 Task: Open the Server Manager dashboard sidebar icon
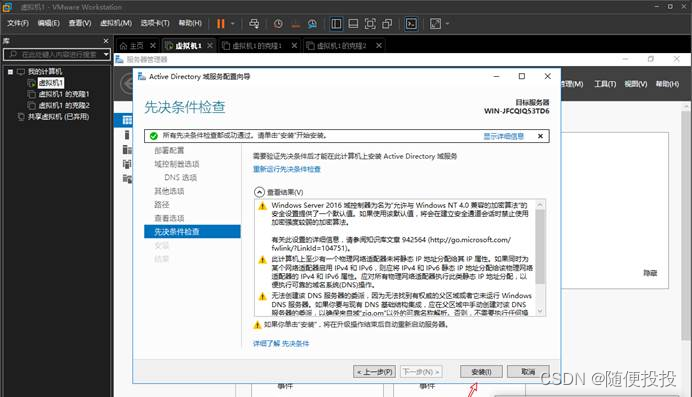pos(127,120)
